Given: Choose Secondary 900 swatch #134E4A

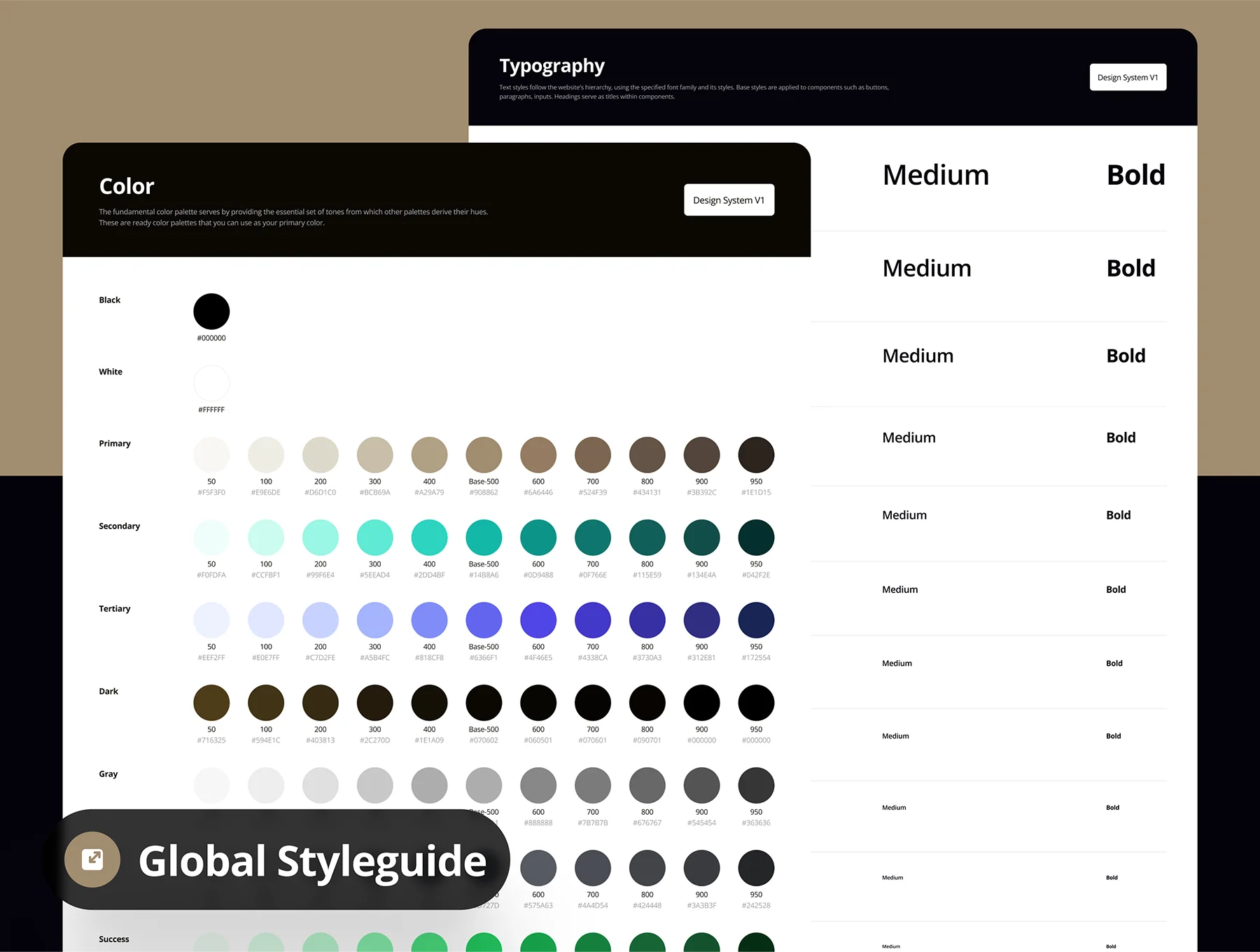Looking at the screenshot, I should coord(702,538).
